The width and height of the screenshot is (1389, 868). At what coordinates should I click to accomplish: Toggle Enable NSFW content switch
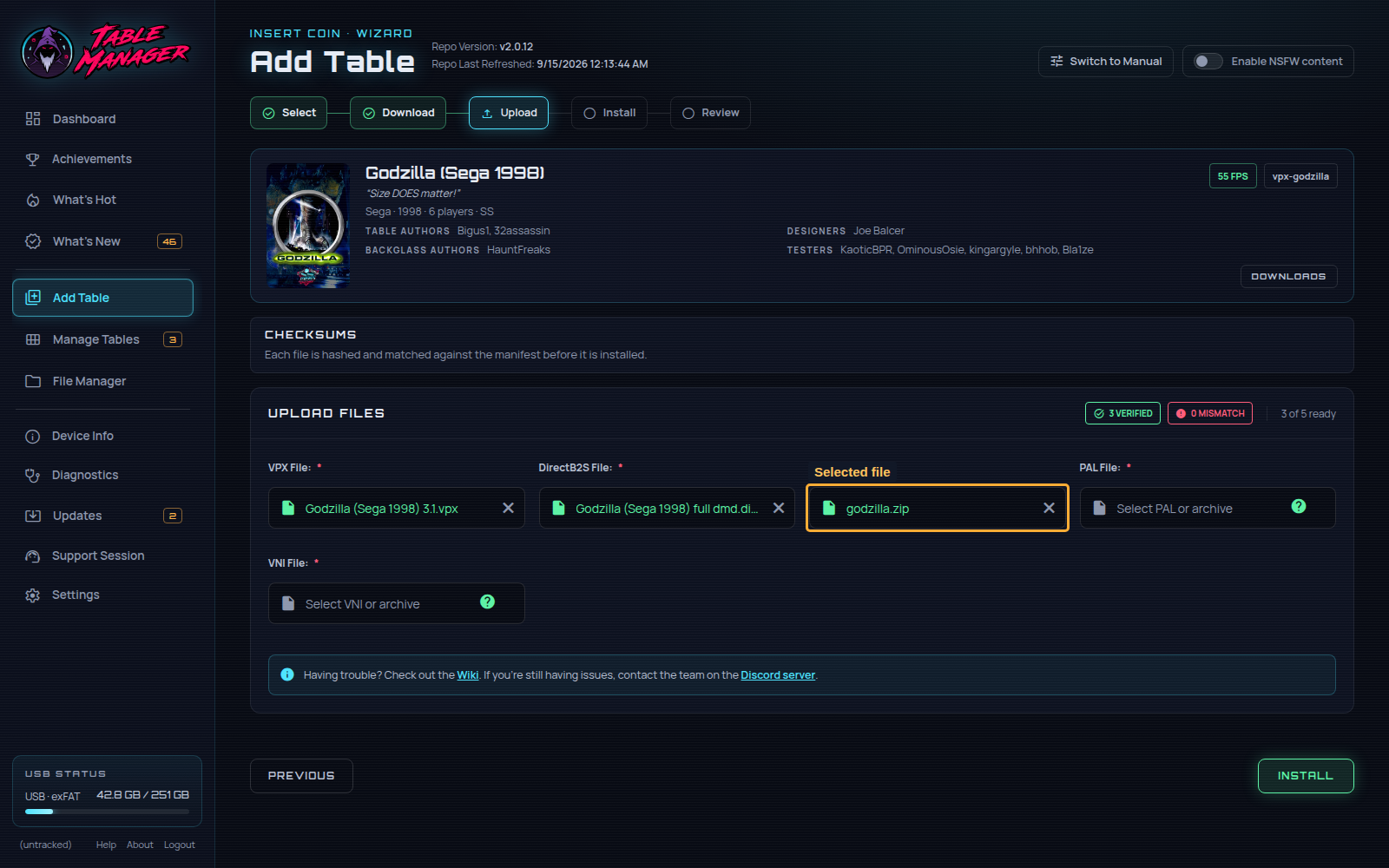pos(1208,62)
